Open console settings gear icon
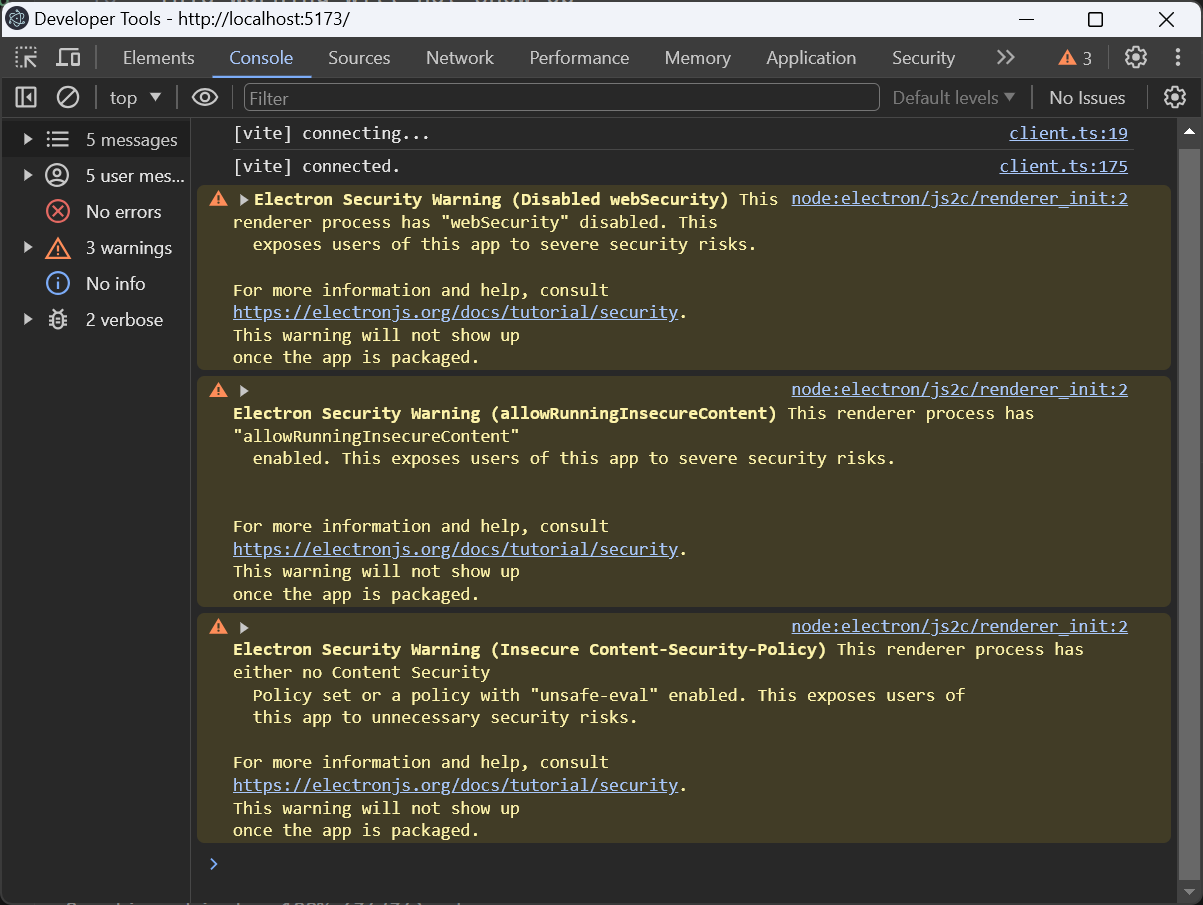The width and height of the screenshot is (1203, 905). (x=1174, y=97)
